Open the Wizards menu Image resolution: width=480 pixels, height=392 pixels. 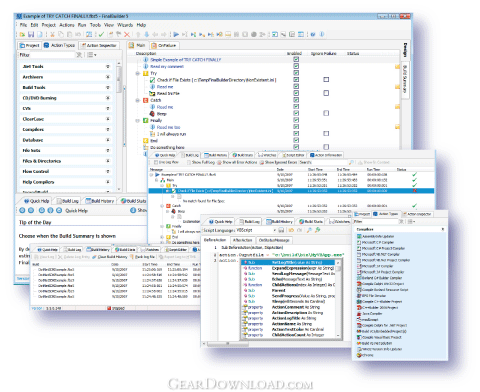[x=125, y=25]
